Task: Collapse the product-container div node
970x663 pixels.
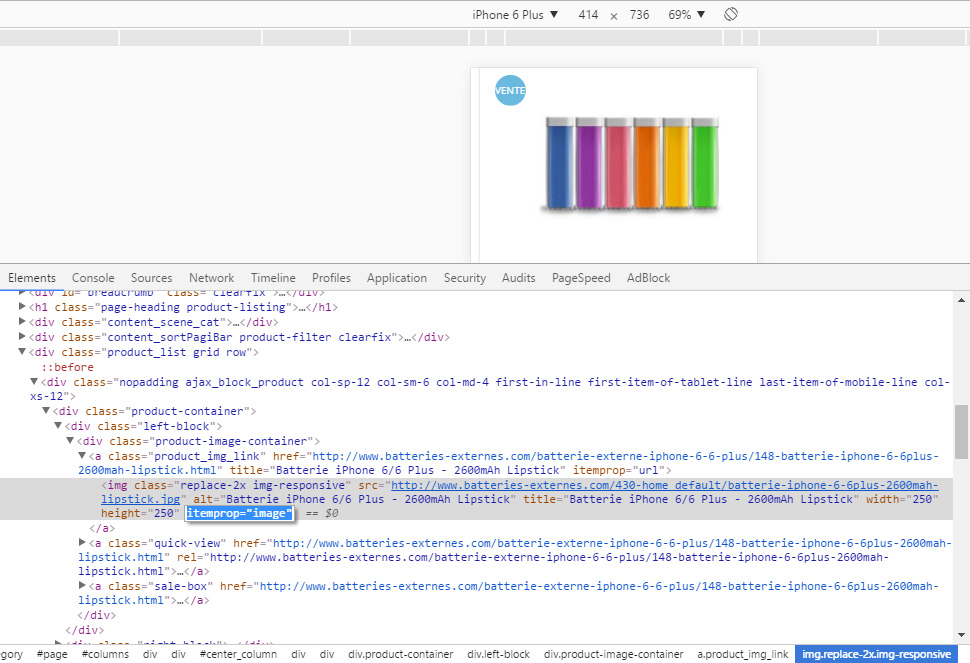Action: pos(46,411)
